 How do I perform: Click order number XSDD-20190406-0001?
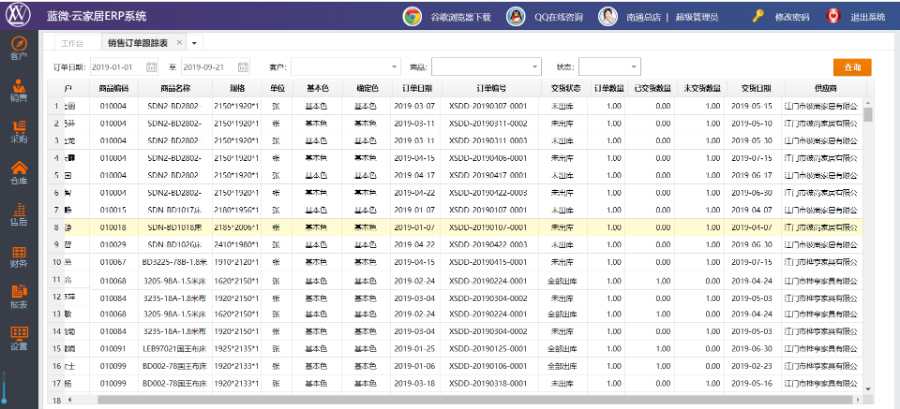pos(488,158)
